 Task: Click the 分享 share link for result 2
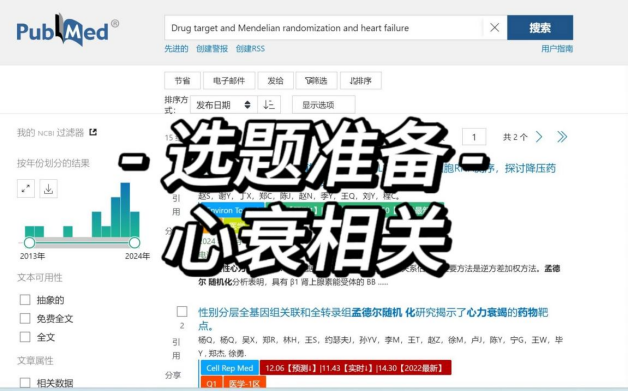click(173, 375)
